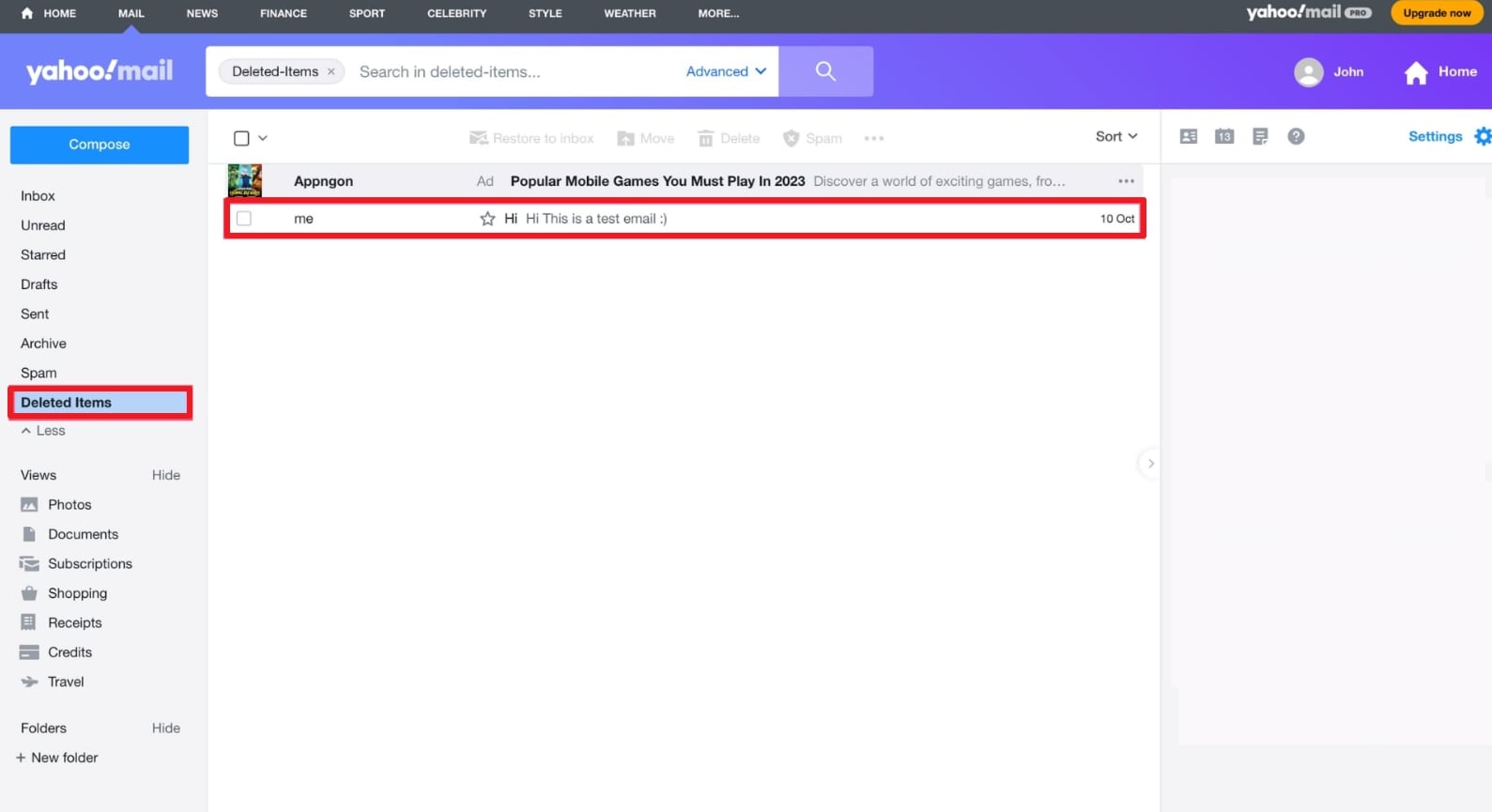The height and width of the screenshot is (812, 1492).
Task: Select the Deleted Items folder
Action: click(x=100, y=403)
